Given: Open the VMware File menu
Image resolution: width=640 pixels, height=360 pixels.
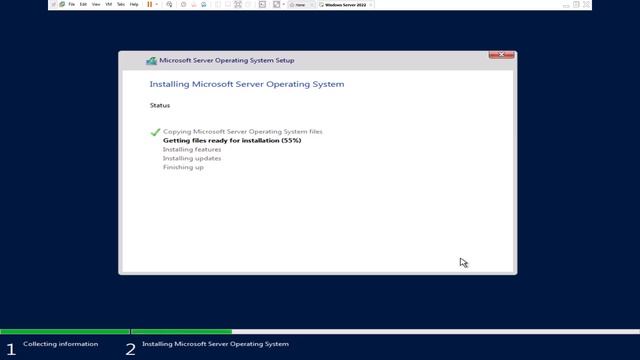Looking at the screenshot, I should pyautogui.click(x=71, y=4).
